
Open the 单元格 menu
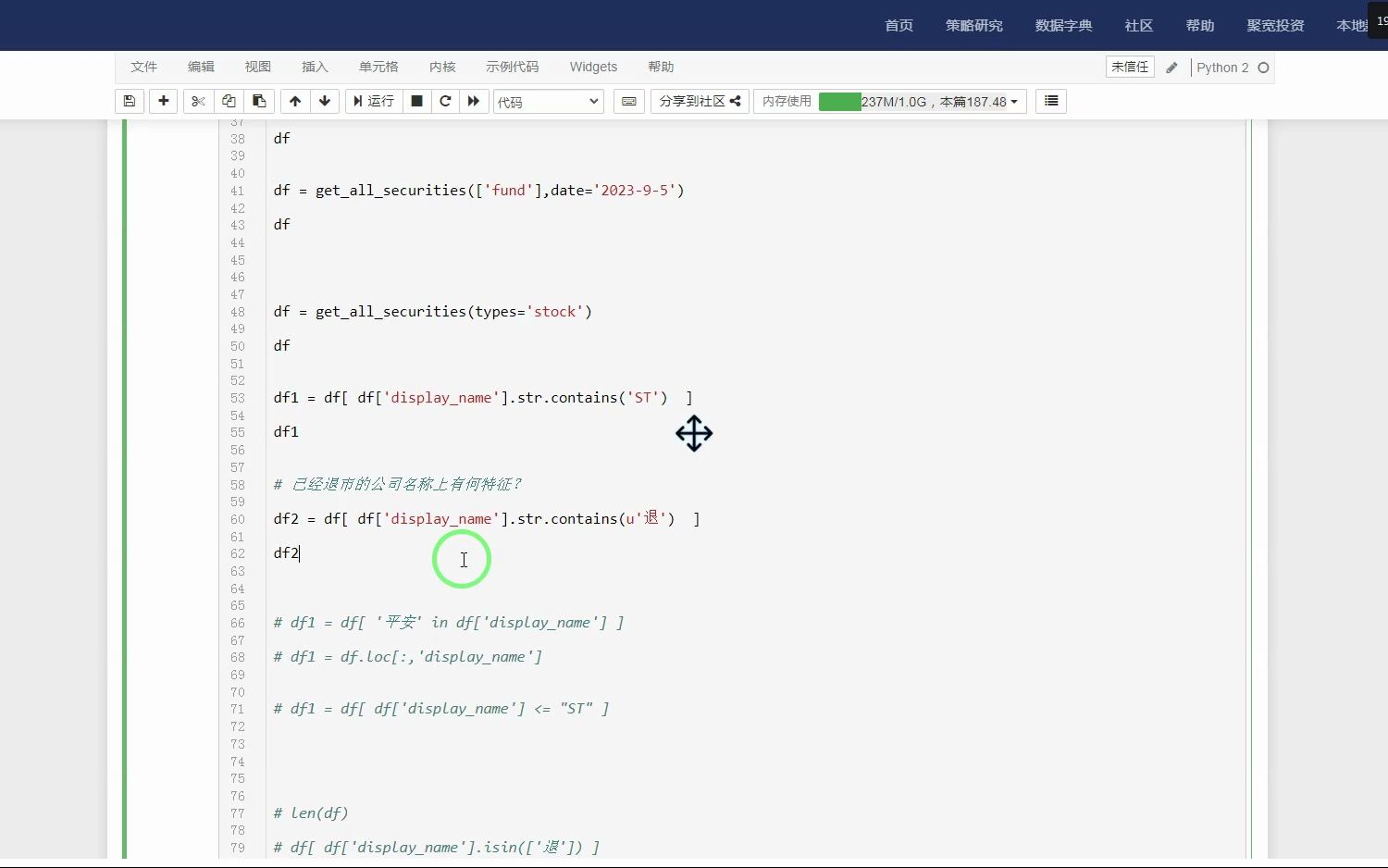coord(378,67)
